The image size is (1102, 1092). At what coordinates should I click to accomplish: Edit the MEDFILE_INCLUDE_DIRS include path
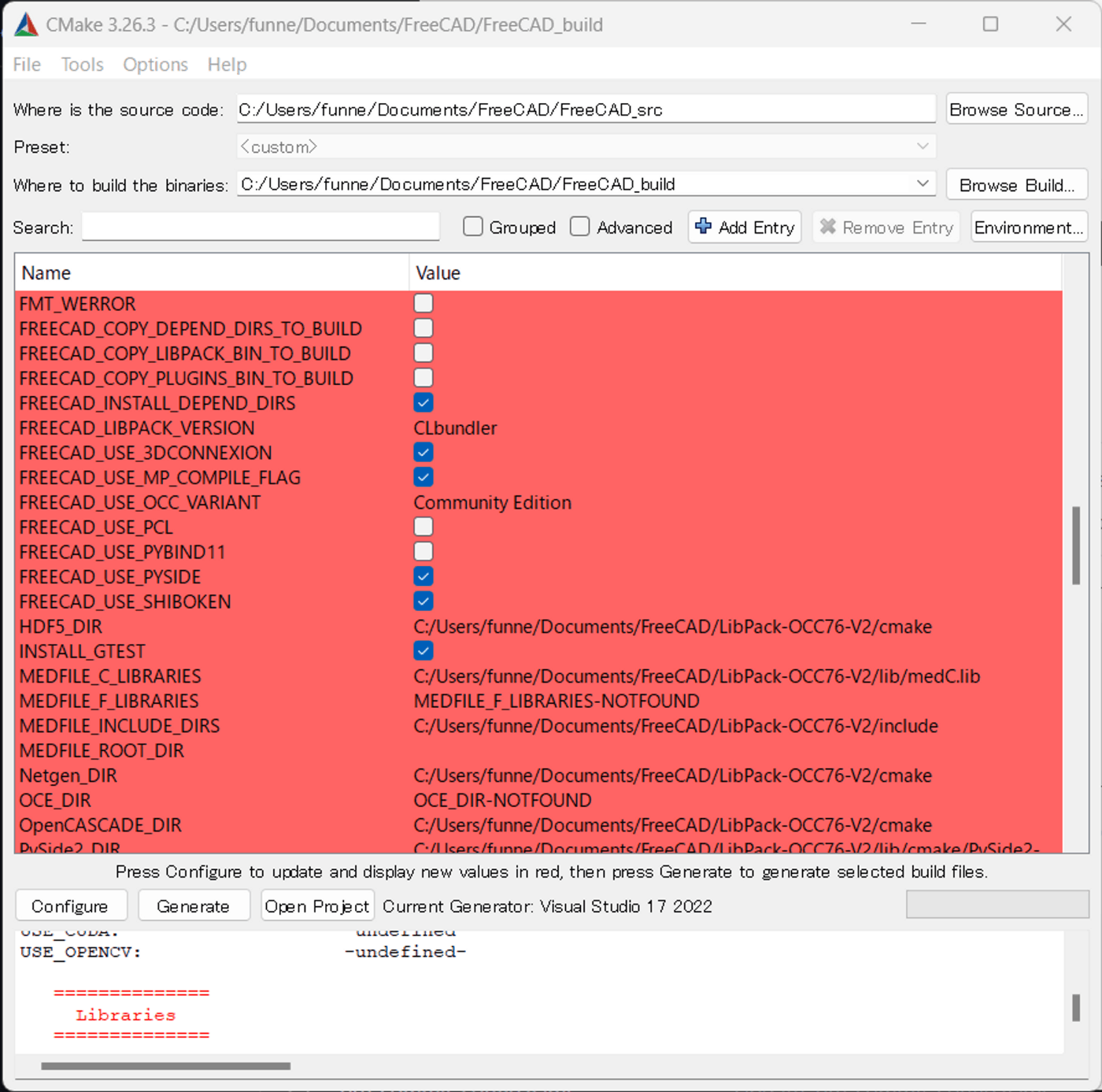pos(676,726)
